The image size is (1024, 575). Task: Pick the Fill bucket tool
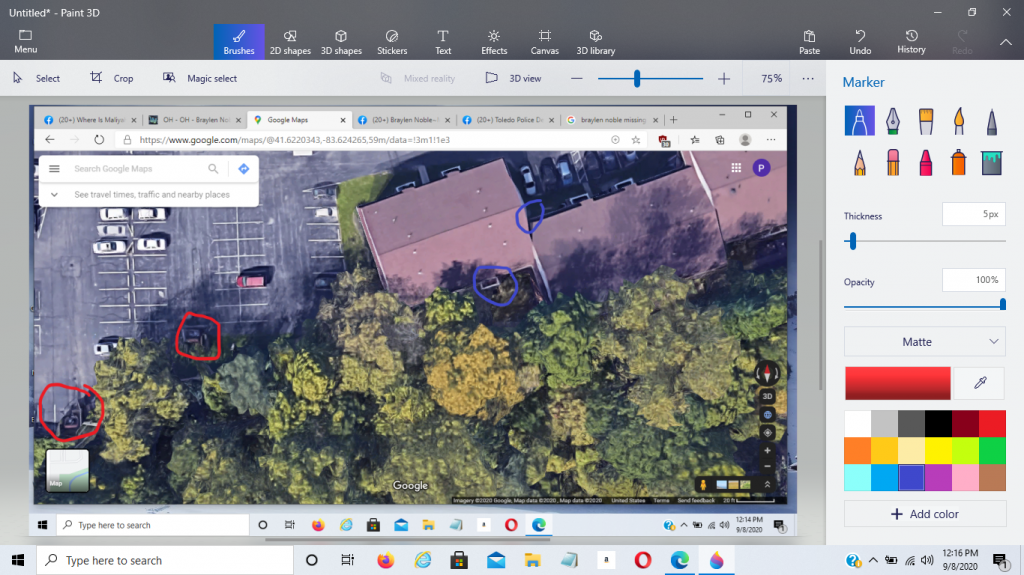990,161
